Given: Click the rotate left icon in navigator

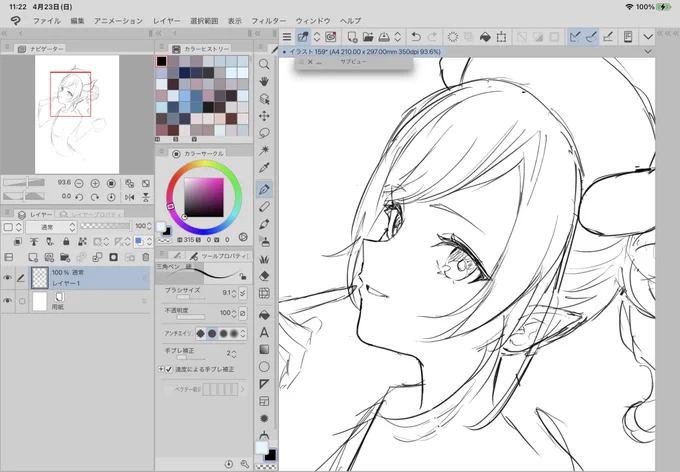Looking at the screenshot, I should point(79,197).
